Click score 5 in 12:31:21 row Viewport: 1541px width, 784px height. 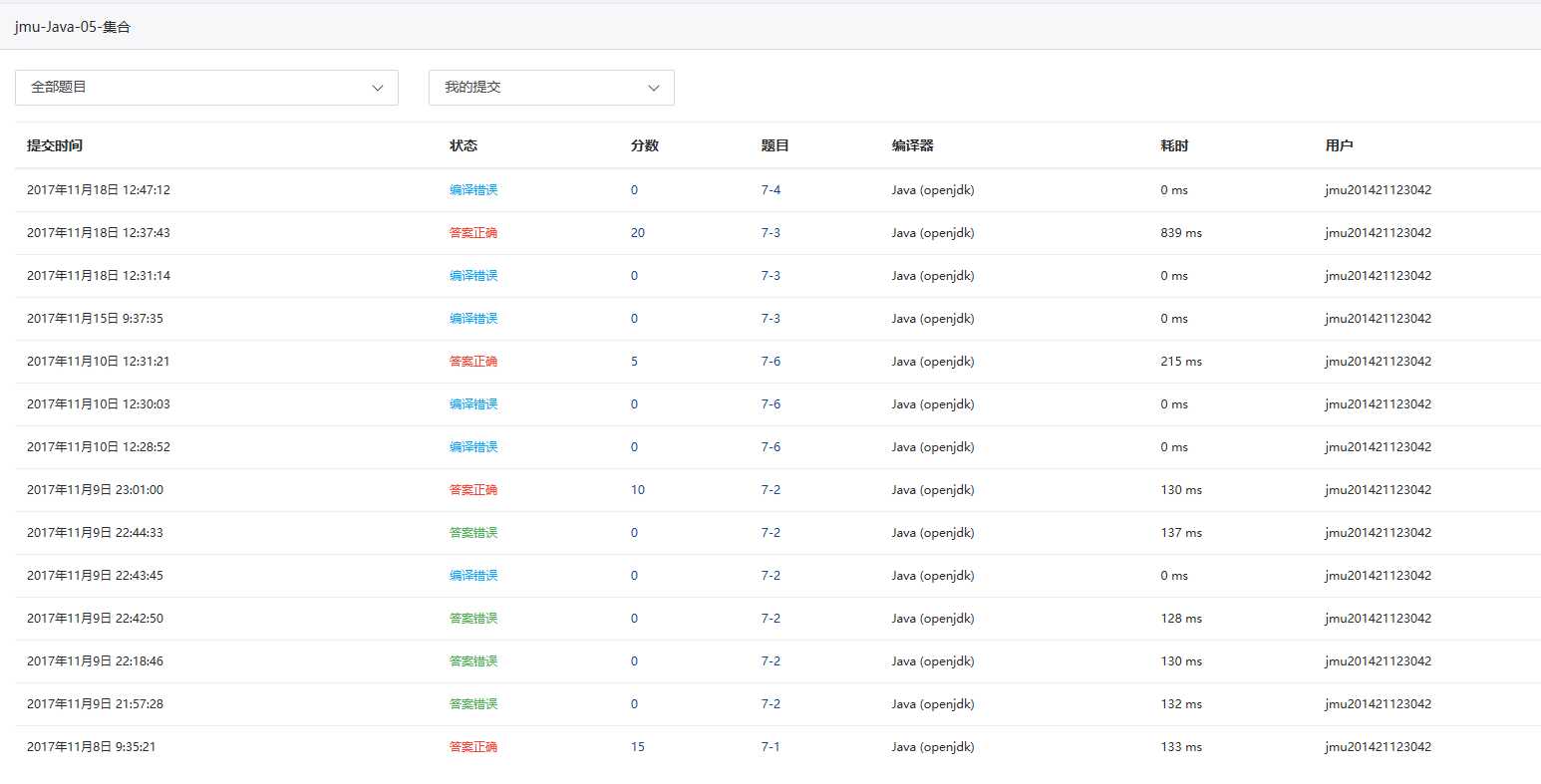[x=634, y=362]
